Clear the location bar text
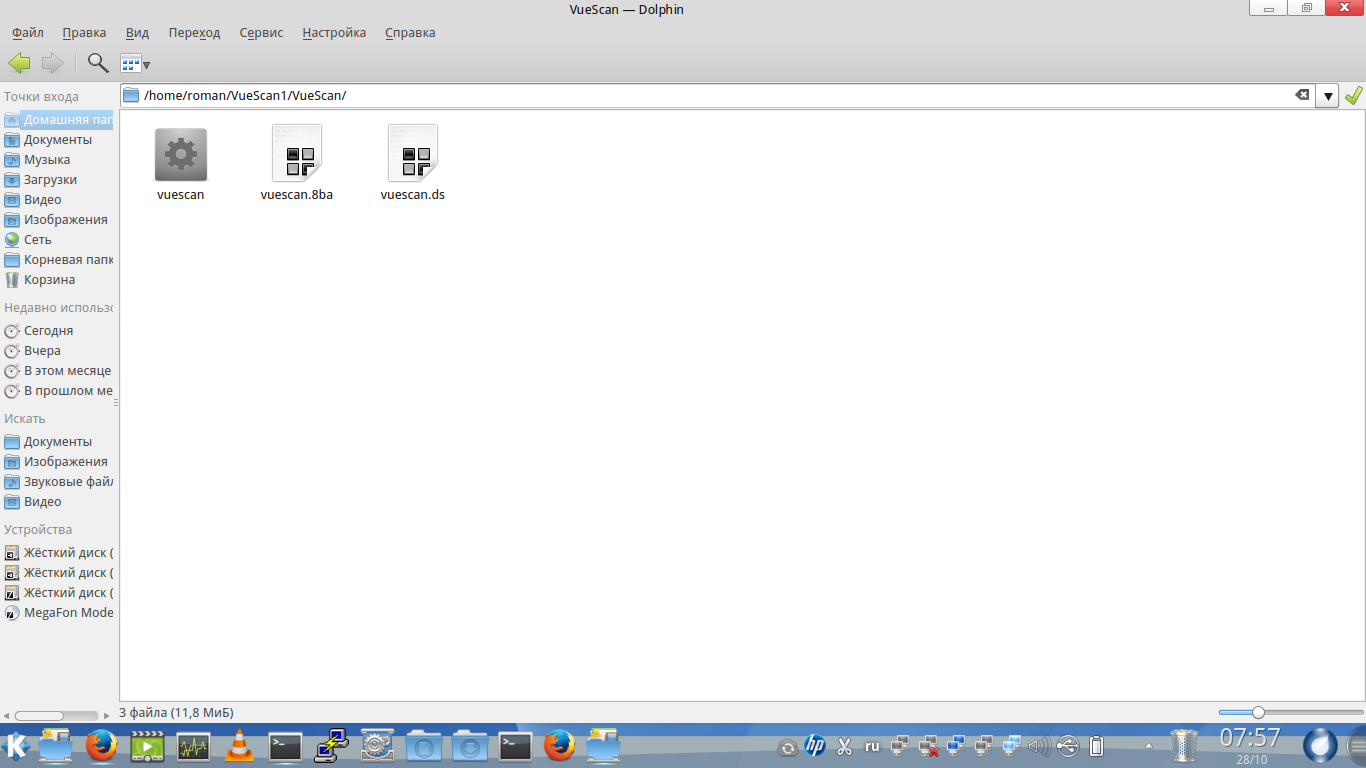1366x768 pixels. click(1302, 95)
